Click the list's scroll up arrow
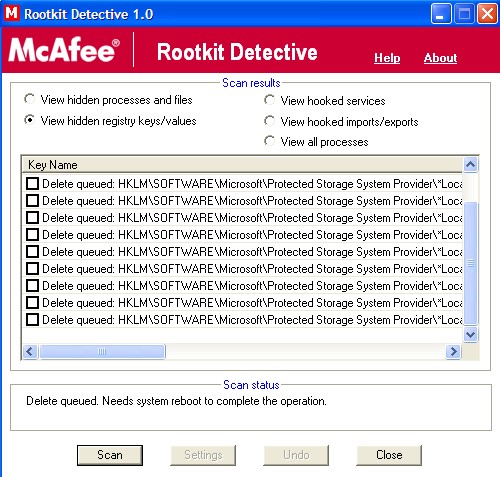500x477 pixels. click(471, 164)
